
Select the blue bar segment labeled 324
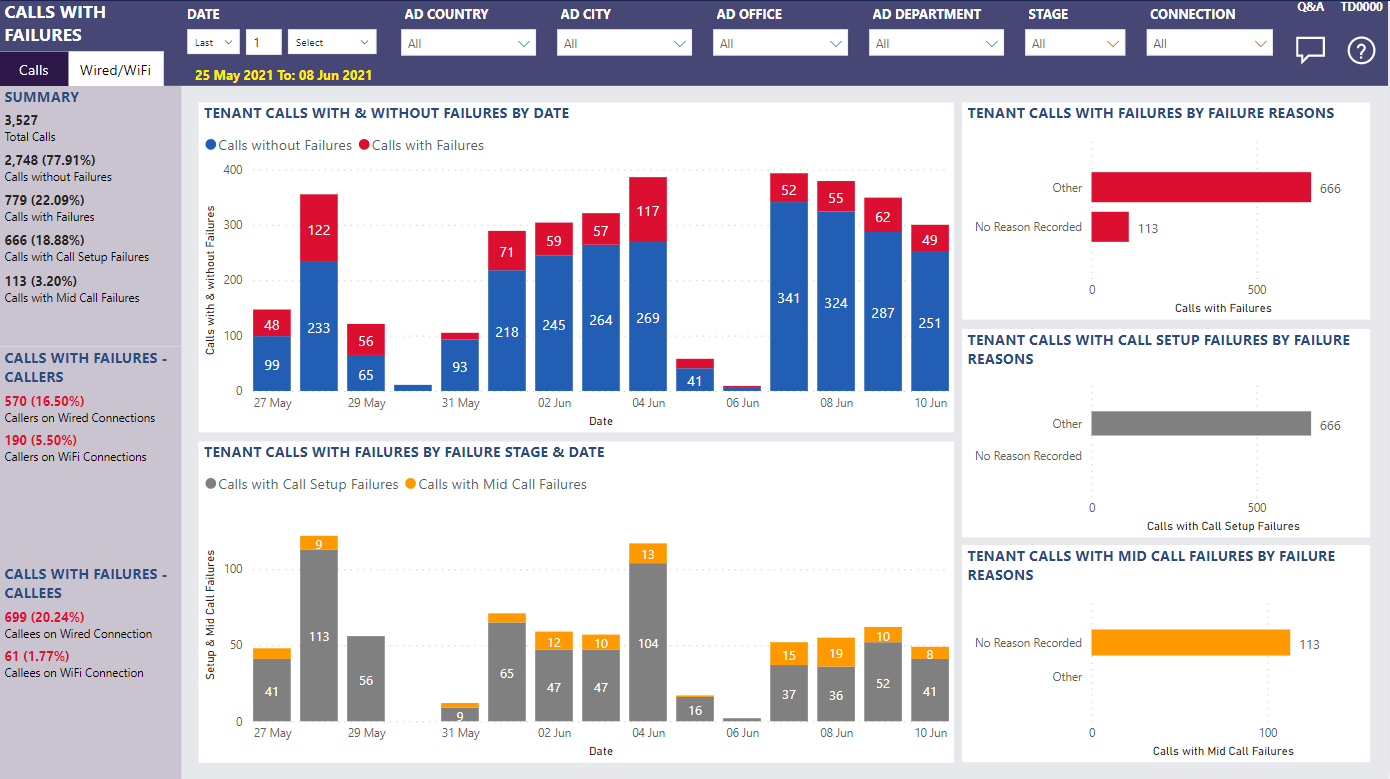pos(836,301)
